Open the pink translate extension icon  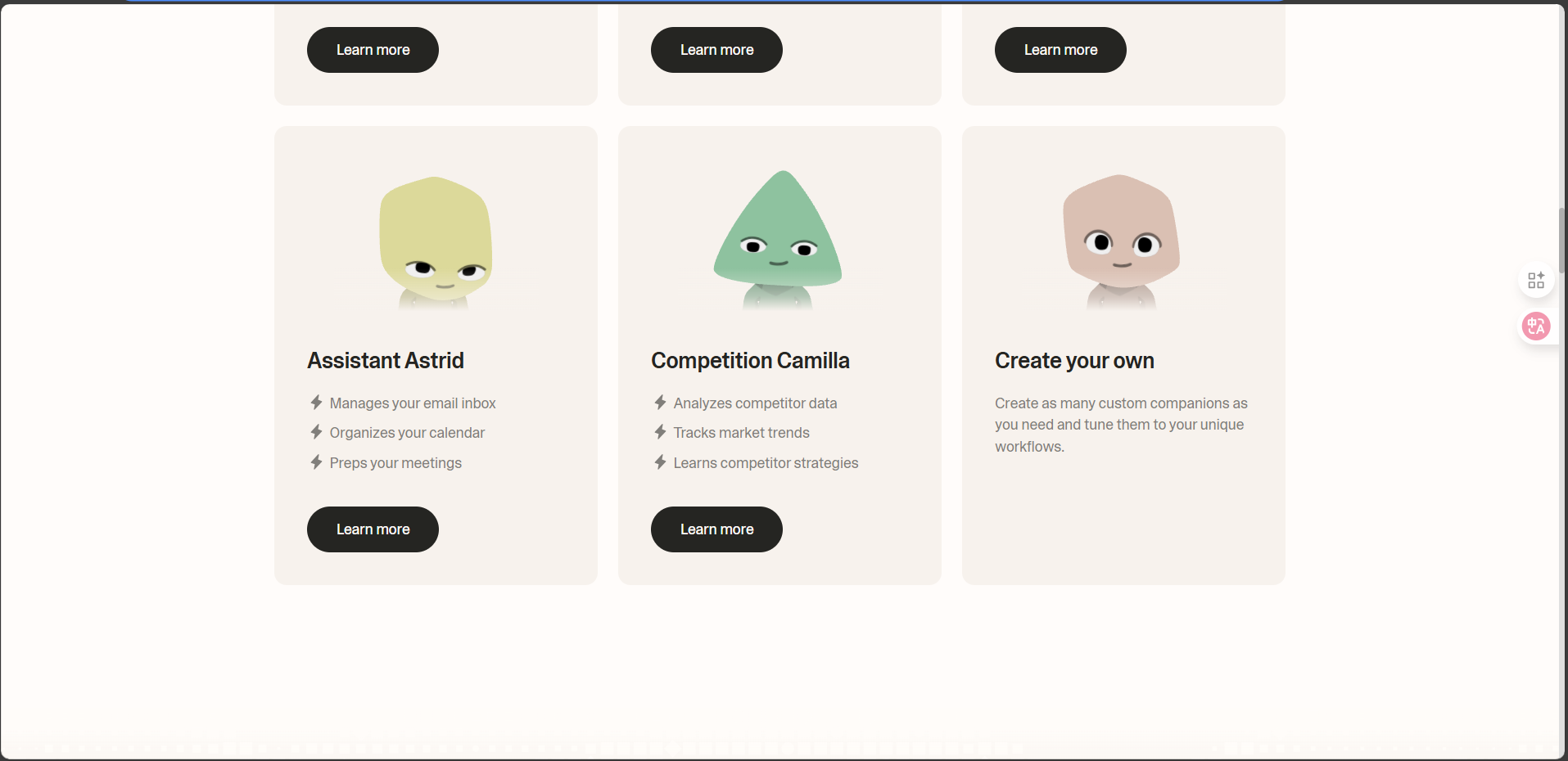[1535, 326]
